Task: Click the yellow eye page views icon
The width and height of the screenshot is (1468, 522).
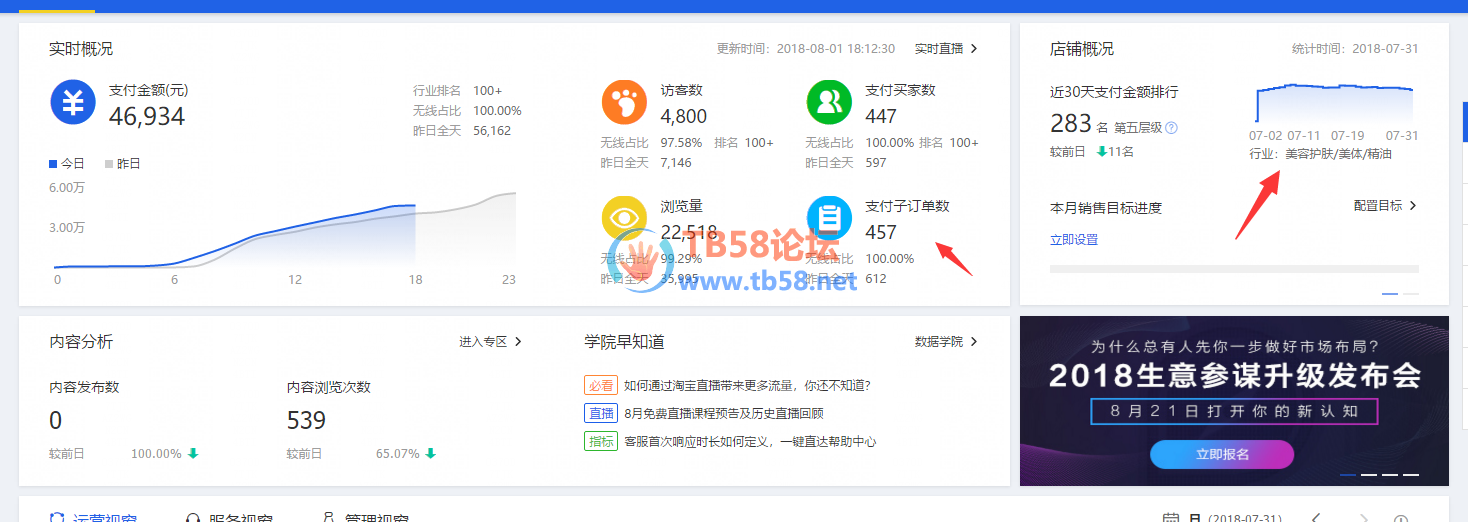Action: pyautogui.click(x=624, y=219)
